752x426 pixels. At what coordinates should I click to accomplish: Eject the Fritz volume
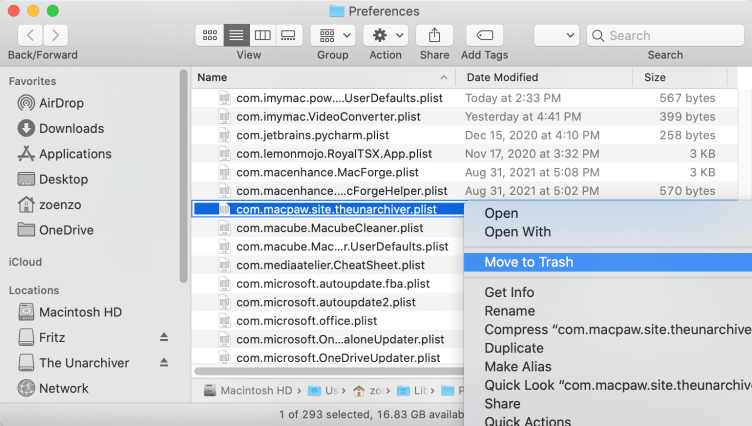pos(164,337)
